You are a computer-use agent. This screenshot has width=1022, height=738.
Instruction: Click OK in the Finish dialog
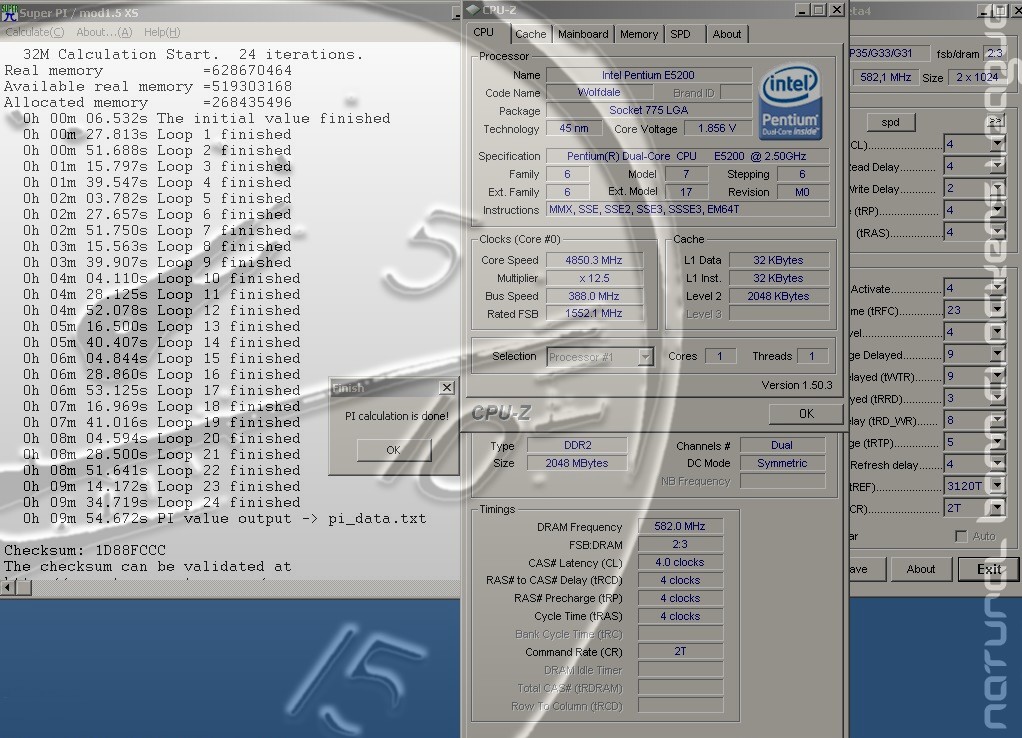(x=394, y=450)
